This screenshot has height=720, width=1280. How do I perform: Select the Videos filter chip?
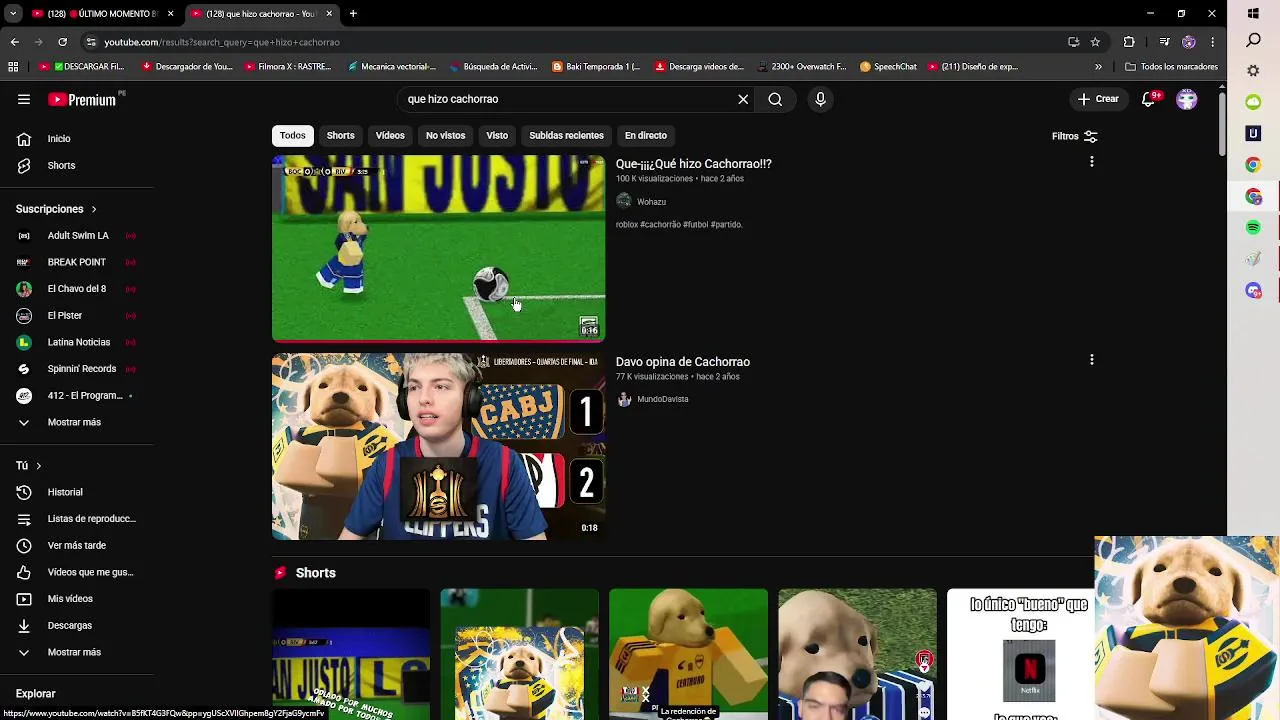pyautogui.click(x=390, y=135)
